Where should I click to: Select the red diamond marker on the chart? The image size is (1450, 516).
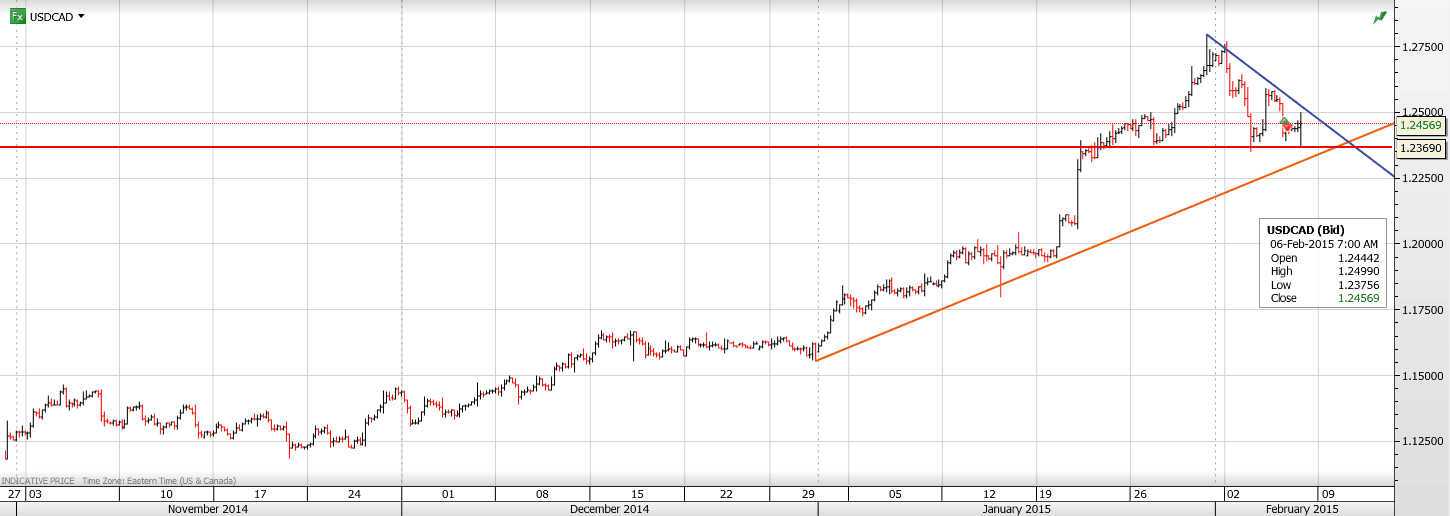coord(1287,129)
